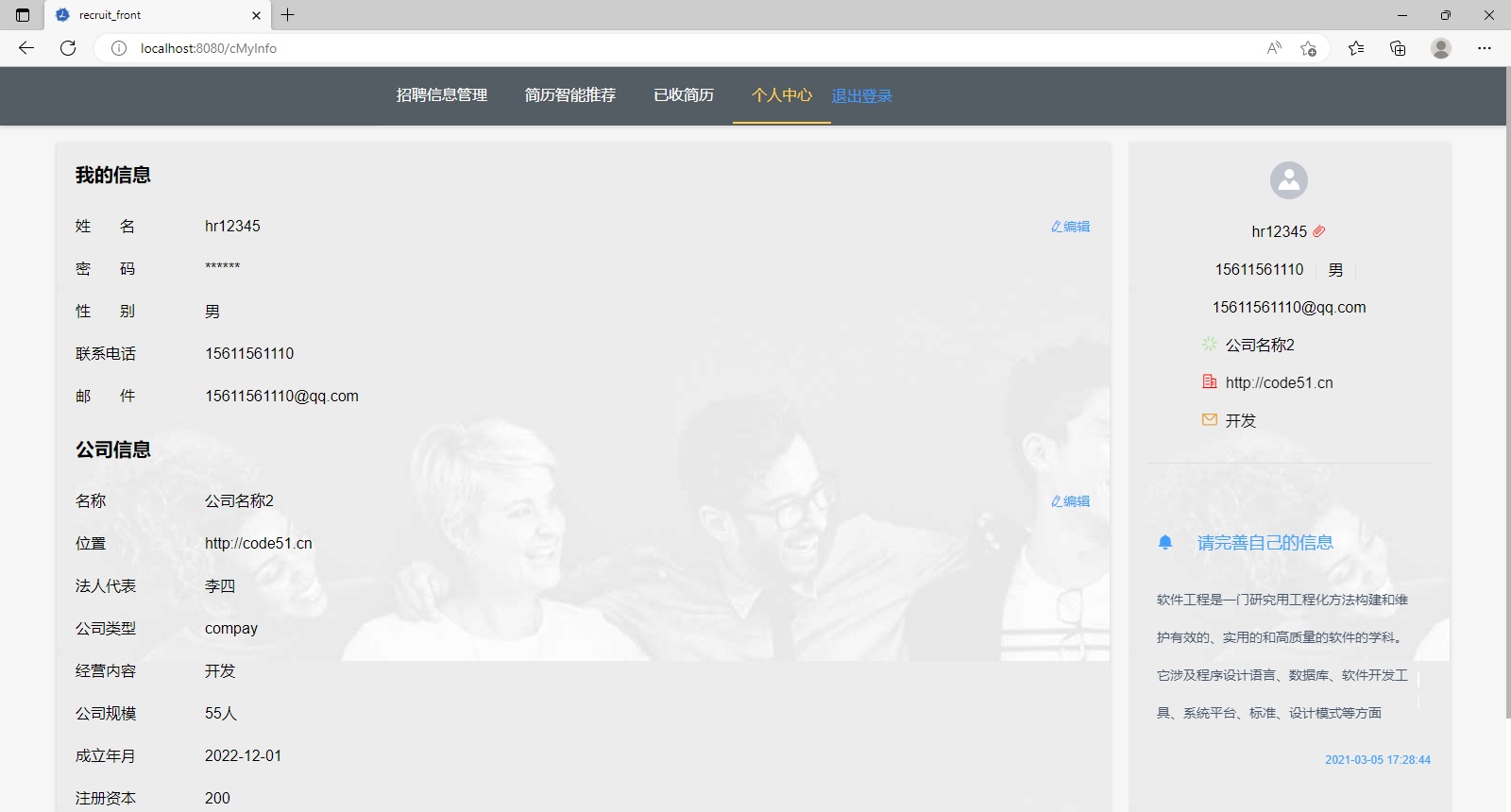Screen dimensions: 1511x812
Task: Click the phone number 15611561110 in 联系电话 row
Action: [x=249, y=354]
